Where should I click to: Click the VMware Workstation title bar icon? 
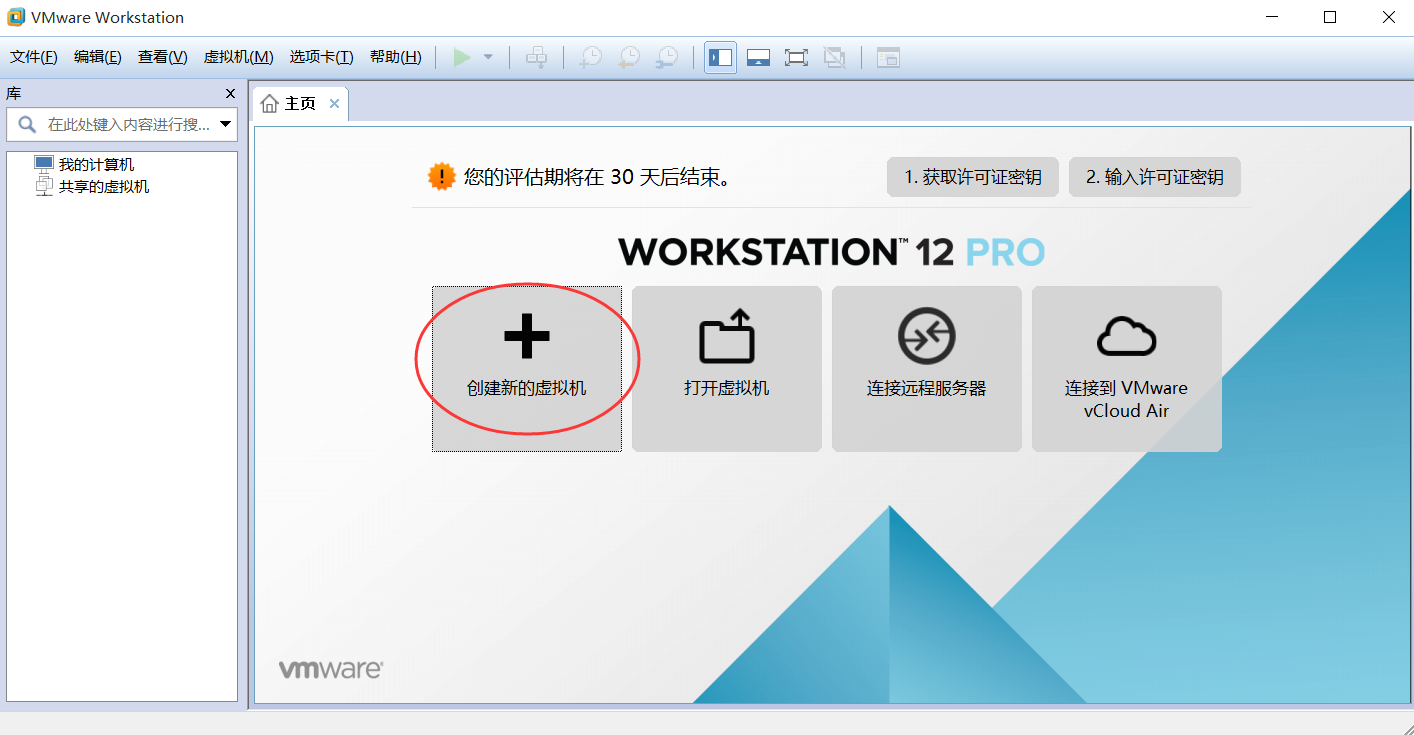tap(16, 17)
